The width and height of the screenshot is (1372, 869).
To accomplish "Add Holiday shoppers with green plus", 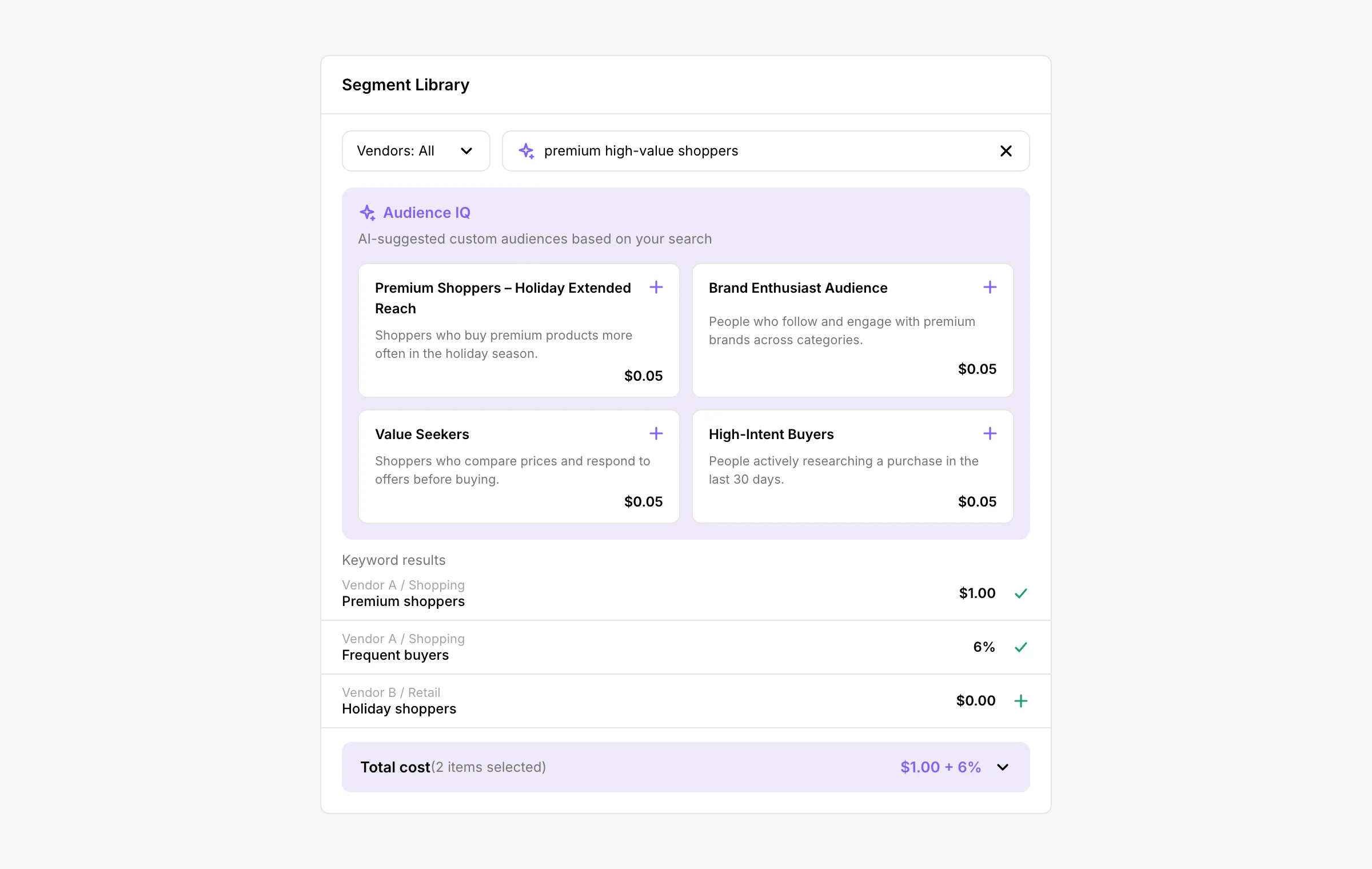I will pos(1021,701).
